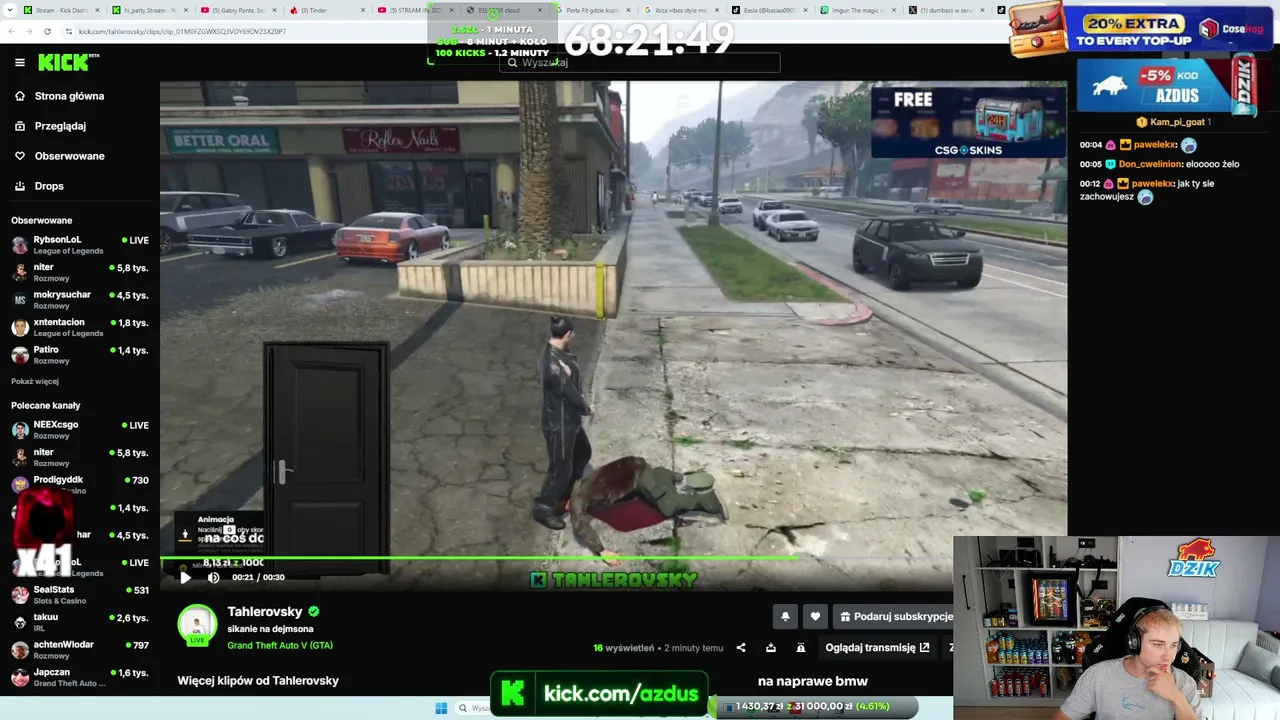Click NEEXcsgo avatar
The height and width of the screenshot is (720, 1280).
(20, 430)
